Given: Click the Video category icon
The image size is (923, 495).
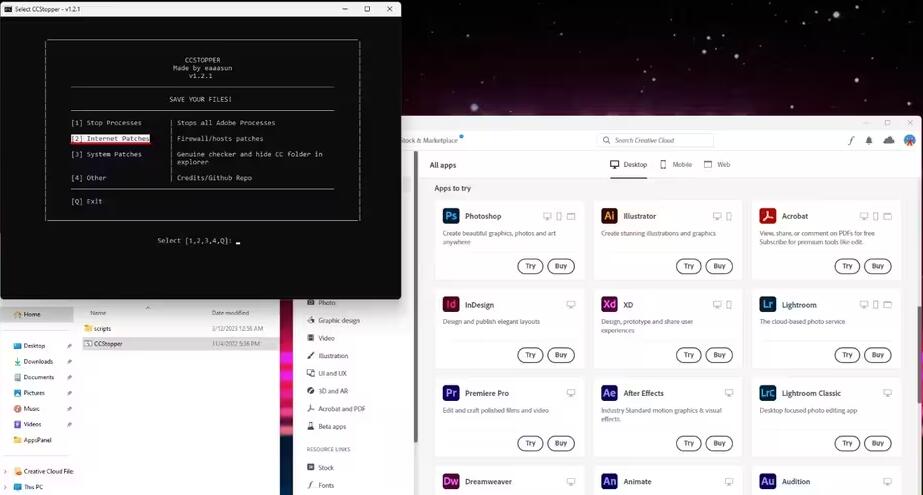Looking at the screenshot, I should pyautogui.click(x=311, y=338).
